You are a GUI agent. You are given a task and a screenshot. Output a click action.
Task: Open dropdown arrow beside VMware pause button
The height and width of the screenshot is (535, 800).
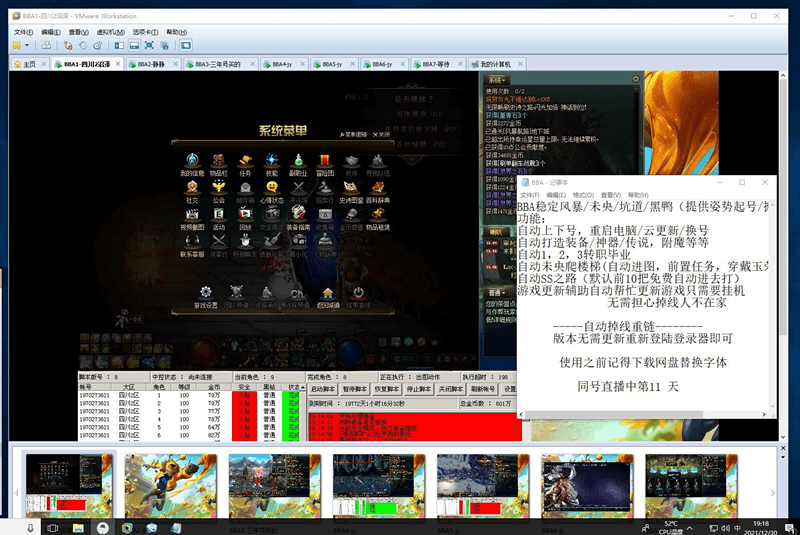(27, 45)
